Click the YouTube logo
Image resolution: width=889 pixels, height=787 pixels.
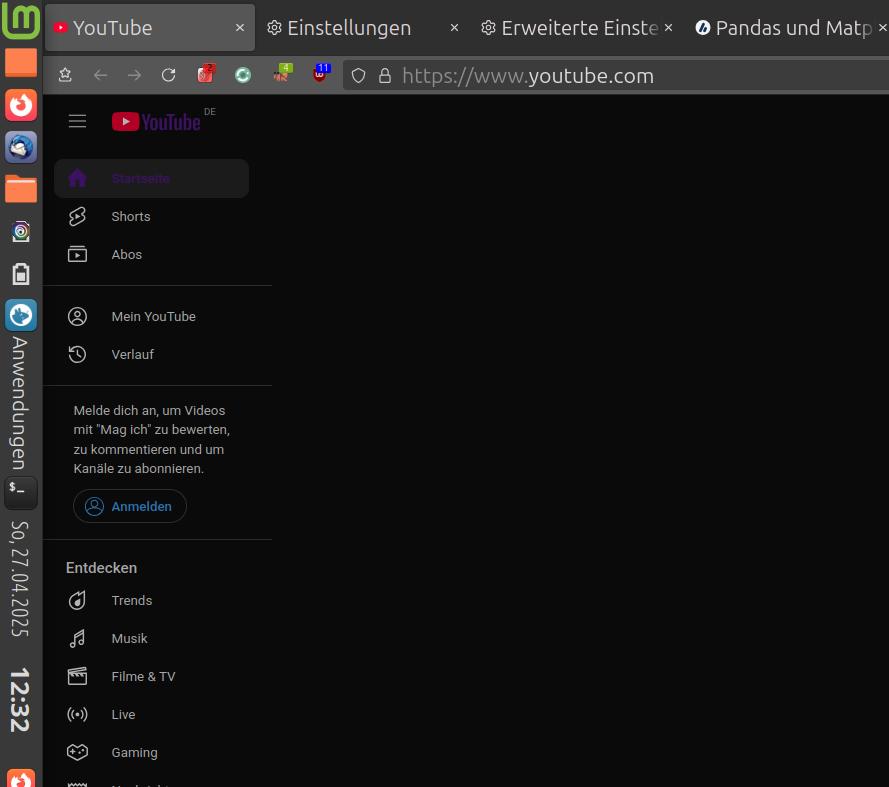pyautogui.click(x=156, y=121)
